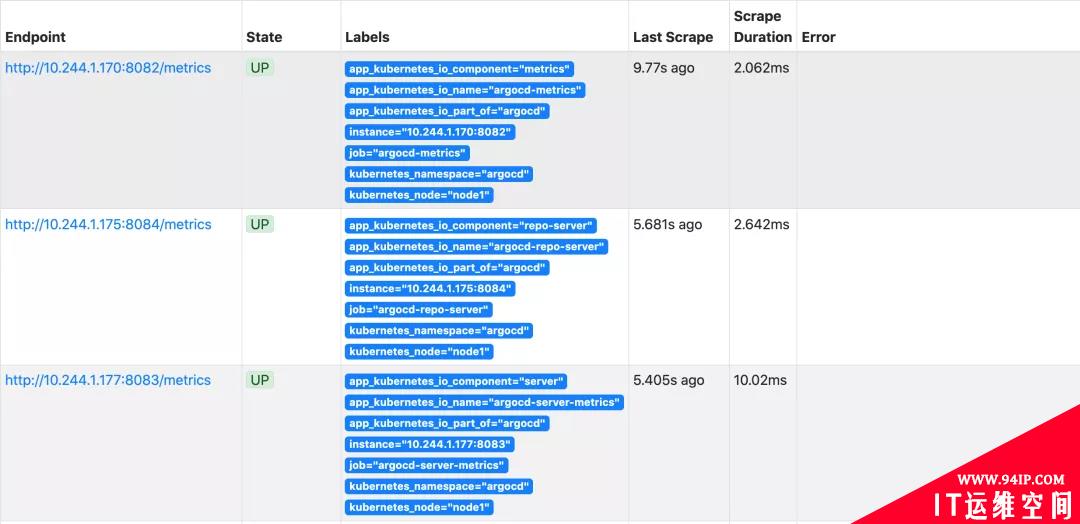Click the Last Scrape column header

[x=673, y=37]
